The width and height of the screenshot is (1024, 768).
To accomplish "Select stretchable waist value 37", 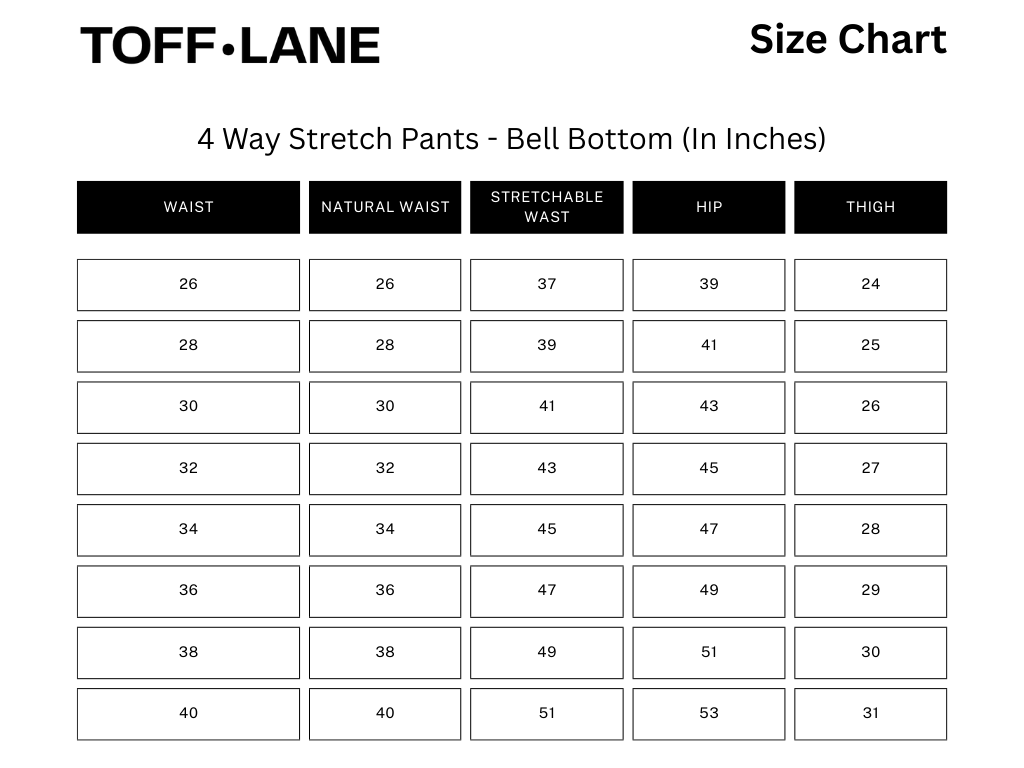I will pyautogui.click(x=547, y=284).
